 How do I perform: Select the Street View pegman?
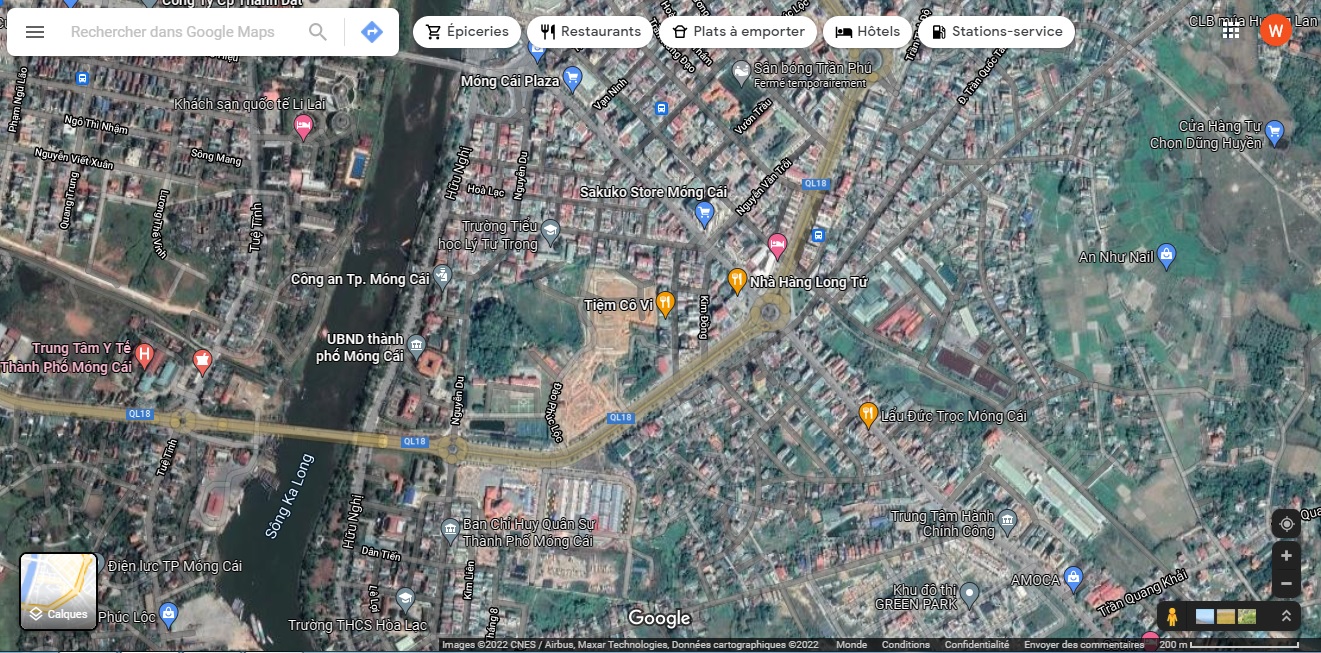pos(1173,617)
